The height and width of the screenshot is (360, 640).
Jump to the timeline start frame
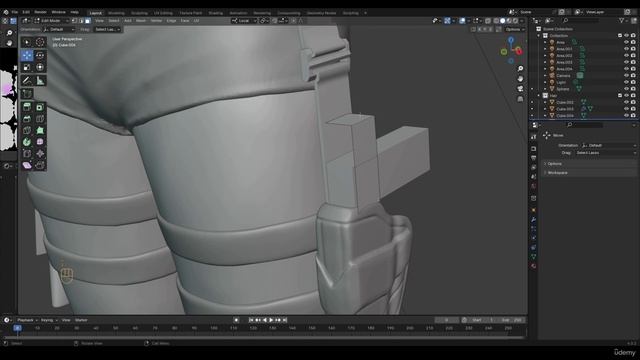pyautogui.click(x=251, y=320)
